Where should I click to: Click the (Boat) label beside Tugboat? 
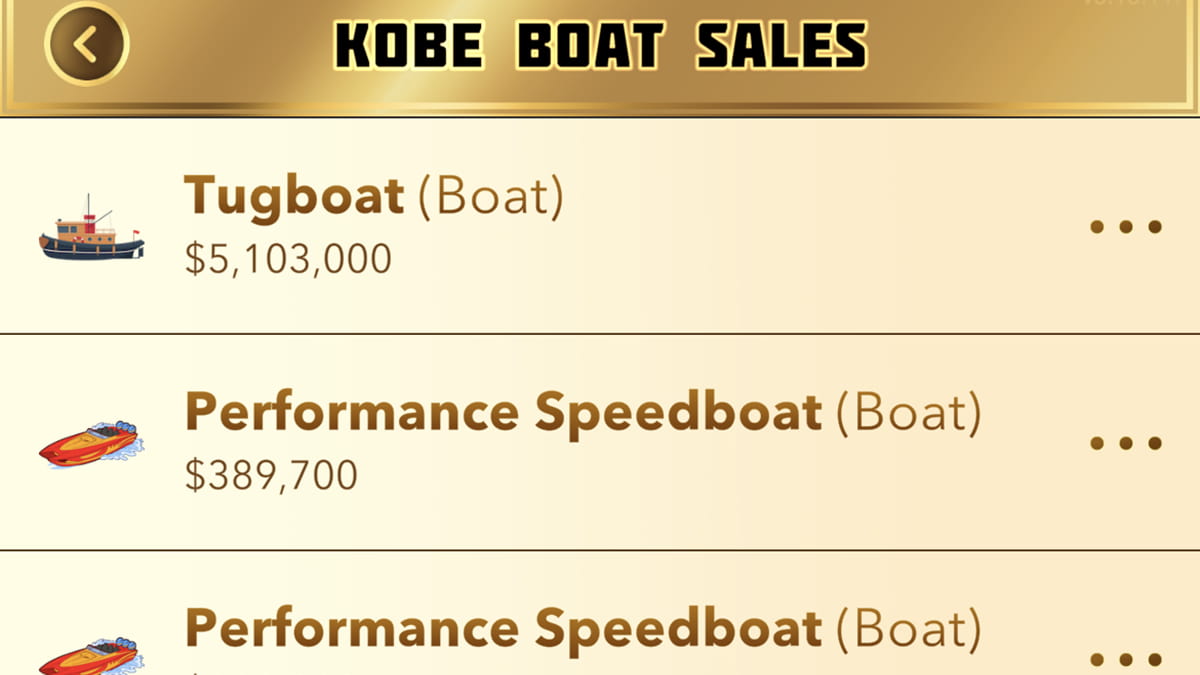coord(490,197)
